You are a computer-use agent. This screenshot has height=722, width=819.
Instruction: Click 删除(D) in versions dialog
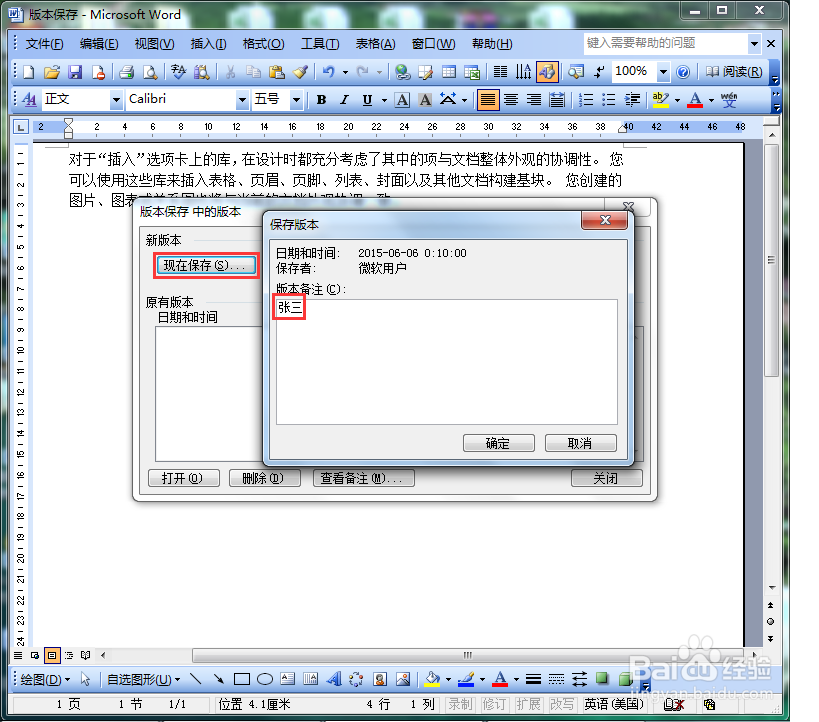pos(265,478)
